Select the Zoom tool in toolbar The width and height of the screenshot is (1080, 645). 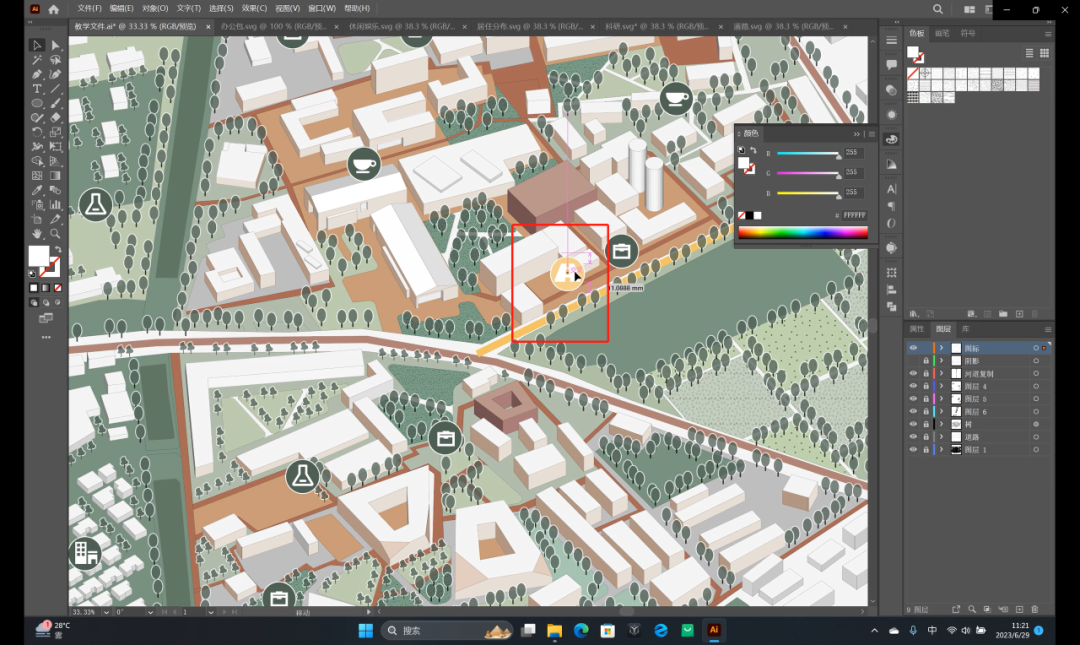click(x=55, y=234)
